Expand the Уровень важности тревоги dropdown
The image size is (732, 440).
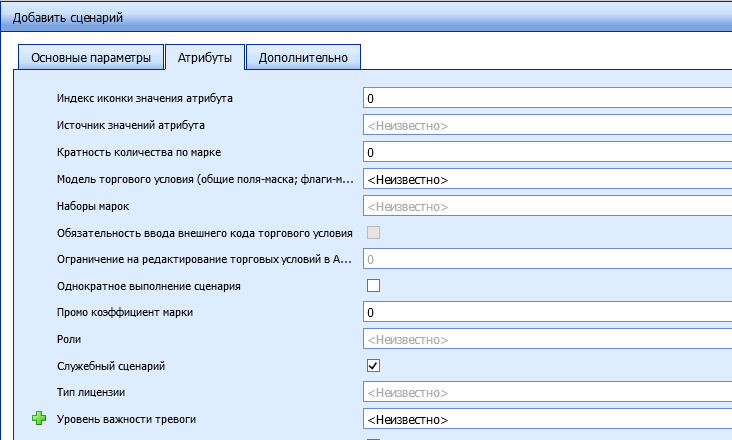546,419
